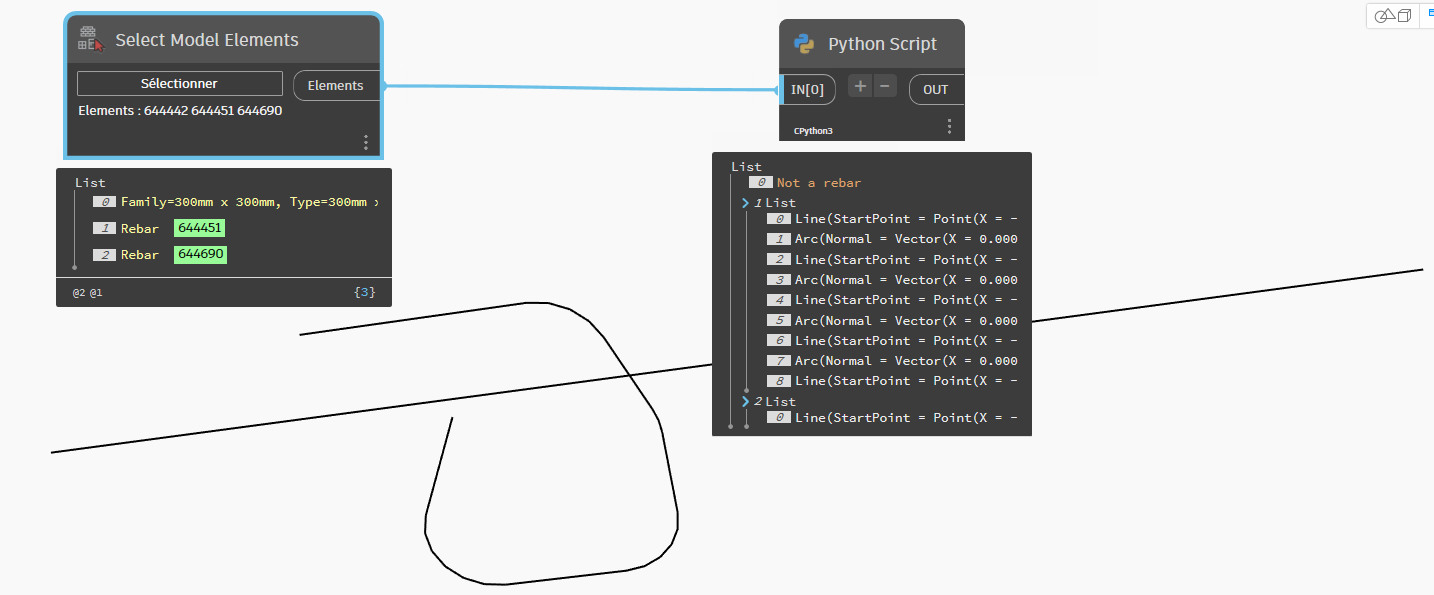
Task: Remove an input port with minus button
Action: click(x=885, y=86)
